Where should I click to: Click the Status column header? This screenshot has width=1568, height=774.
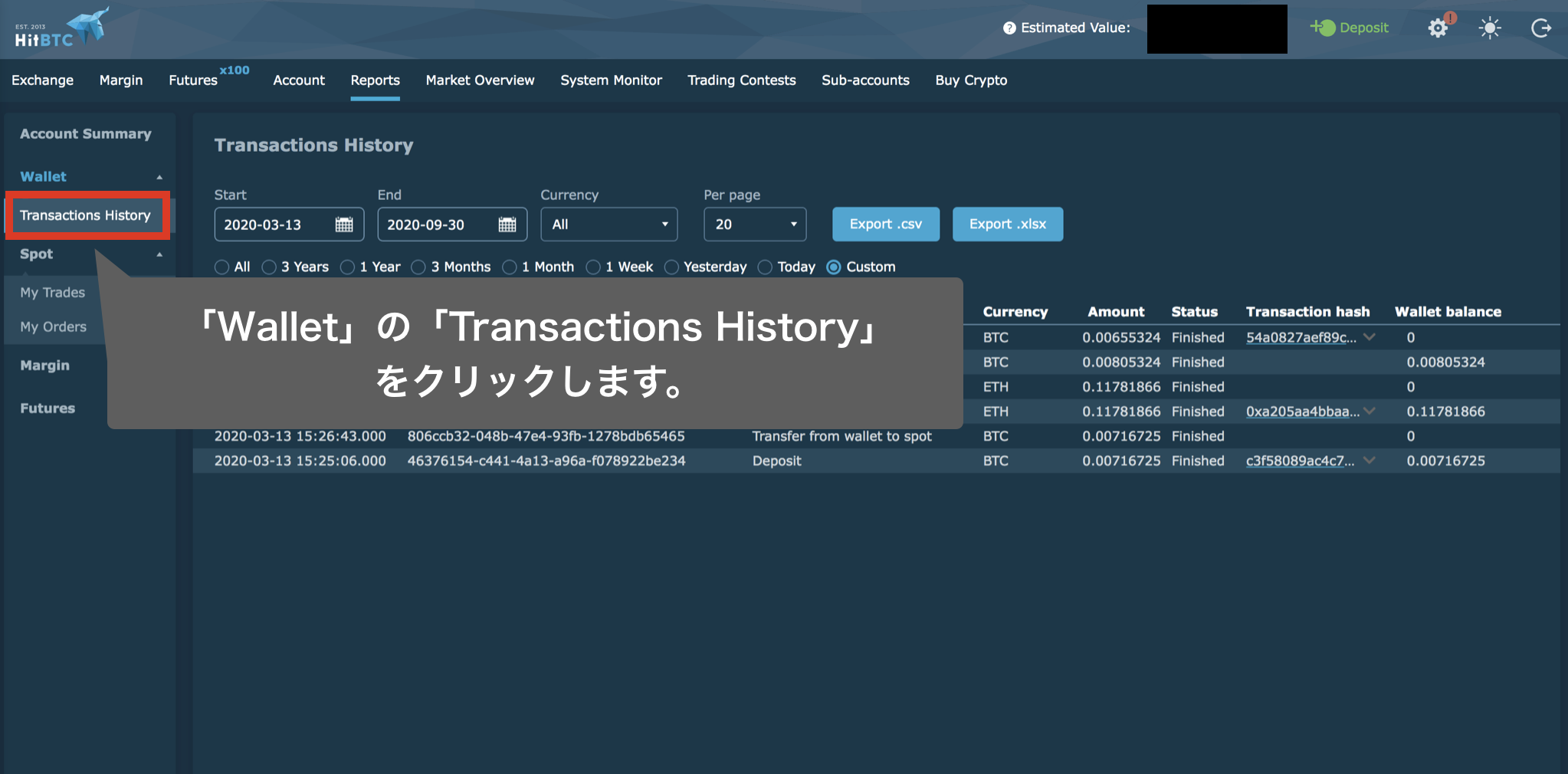point(1195,312)
